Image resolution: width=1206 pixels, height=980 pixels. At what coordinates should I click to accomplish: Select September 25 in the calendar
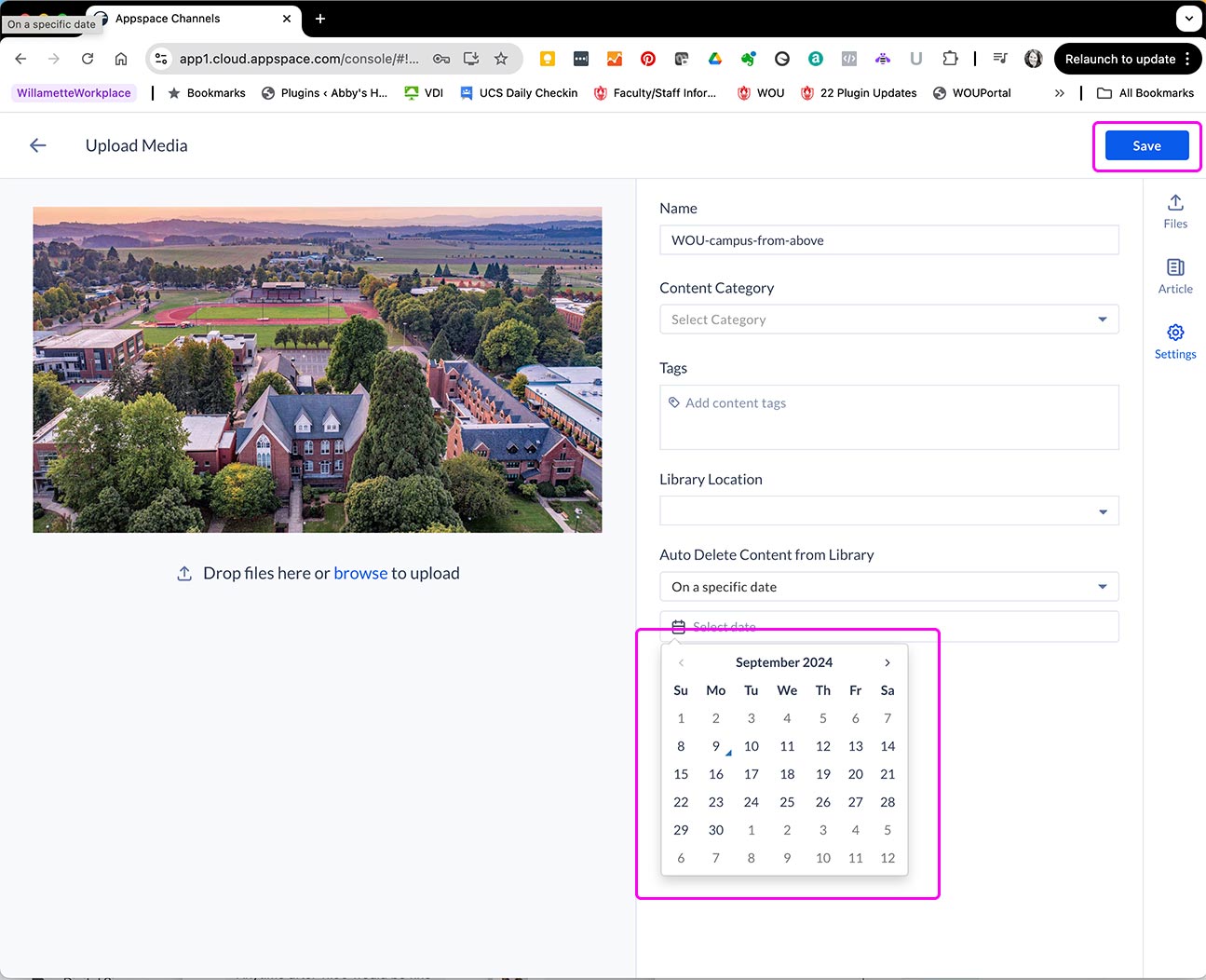(x=787, y=802)
